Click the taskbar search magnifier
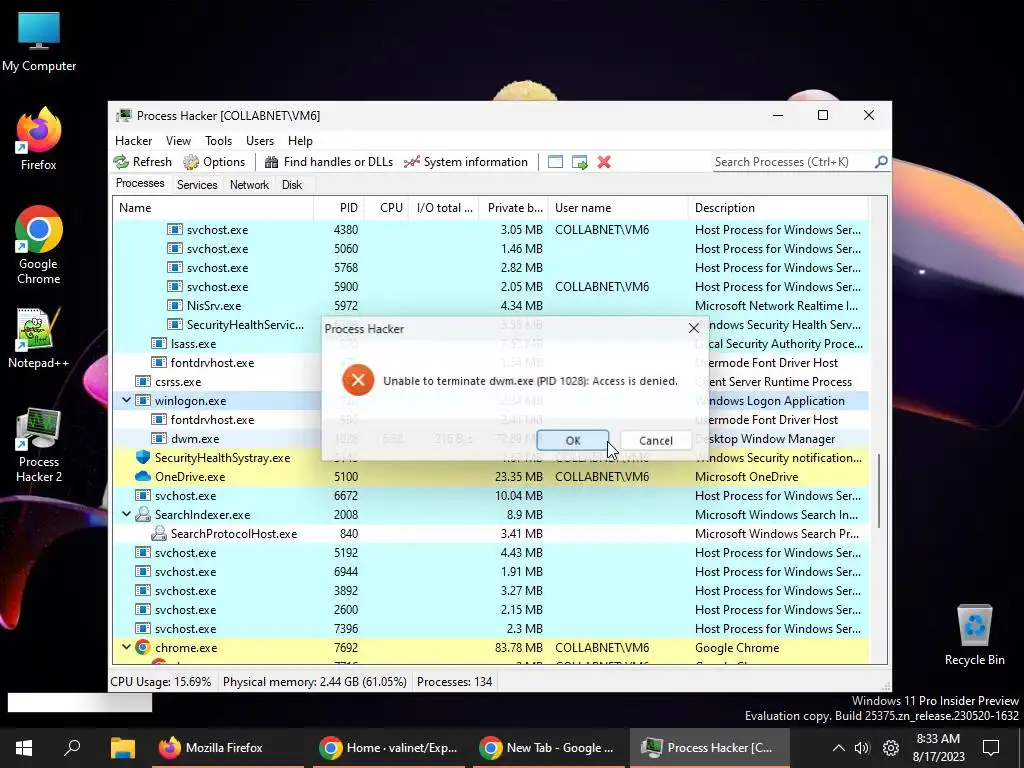The height and width of the screenshot is (768, 1024). tap(72, 747)
